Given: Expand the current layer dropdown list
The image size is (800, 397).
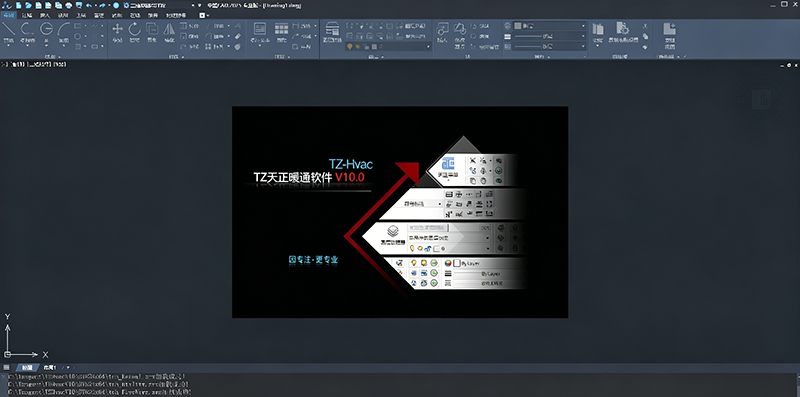Looking at the screenshot, I should coord(428,46).
